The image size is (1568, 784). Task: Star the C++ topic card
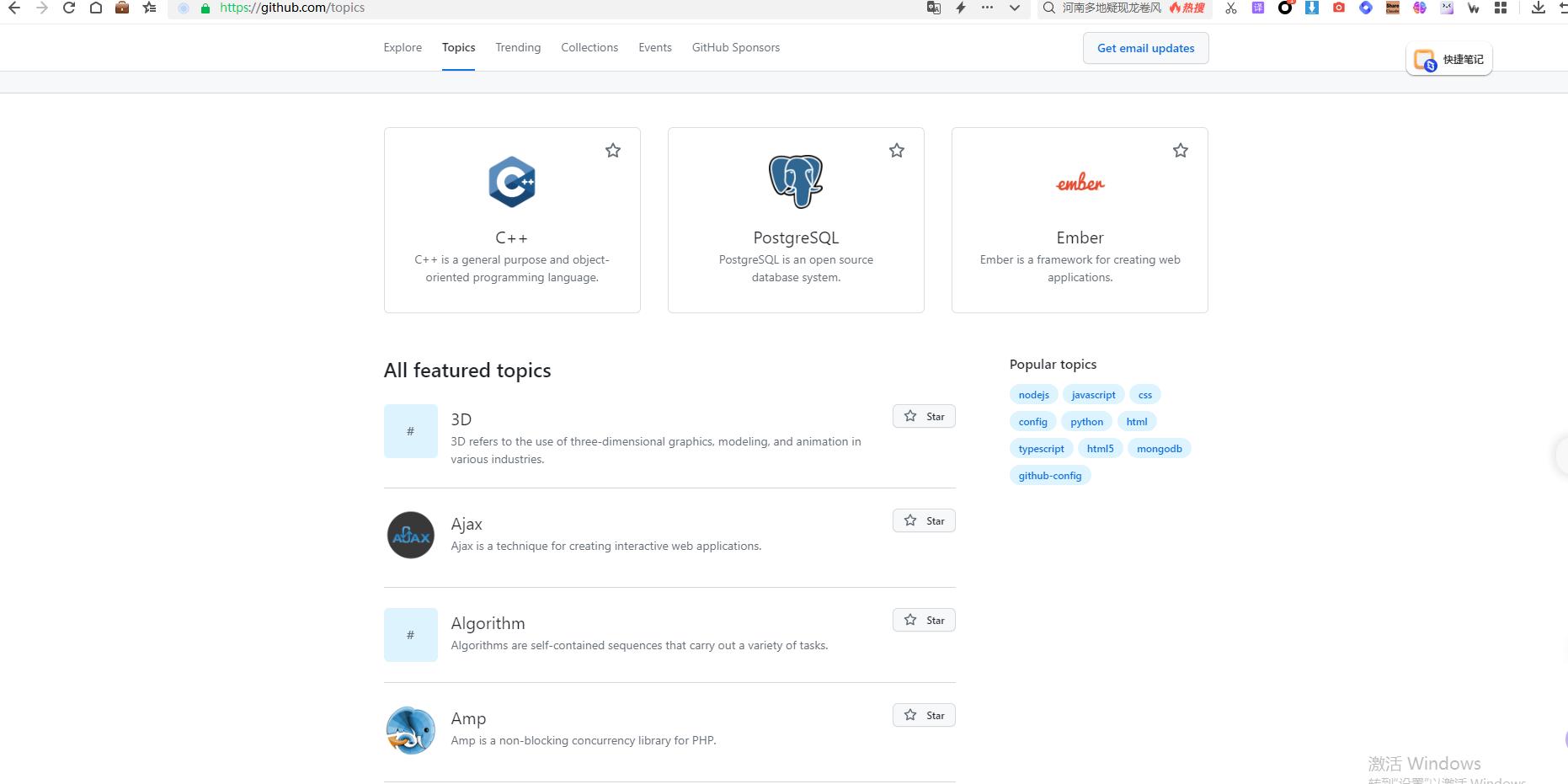613,151
